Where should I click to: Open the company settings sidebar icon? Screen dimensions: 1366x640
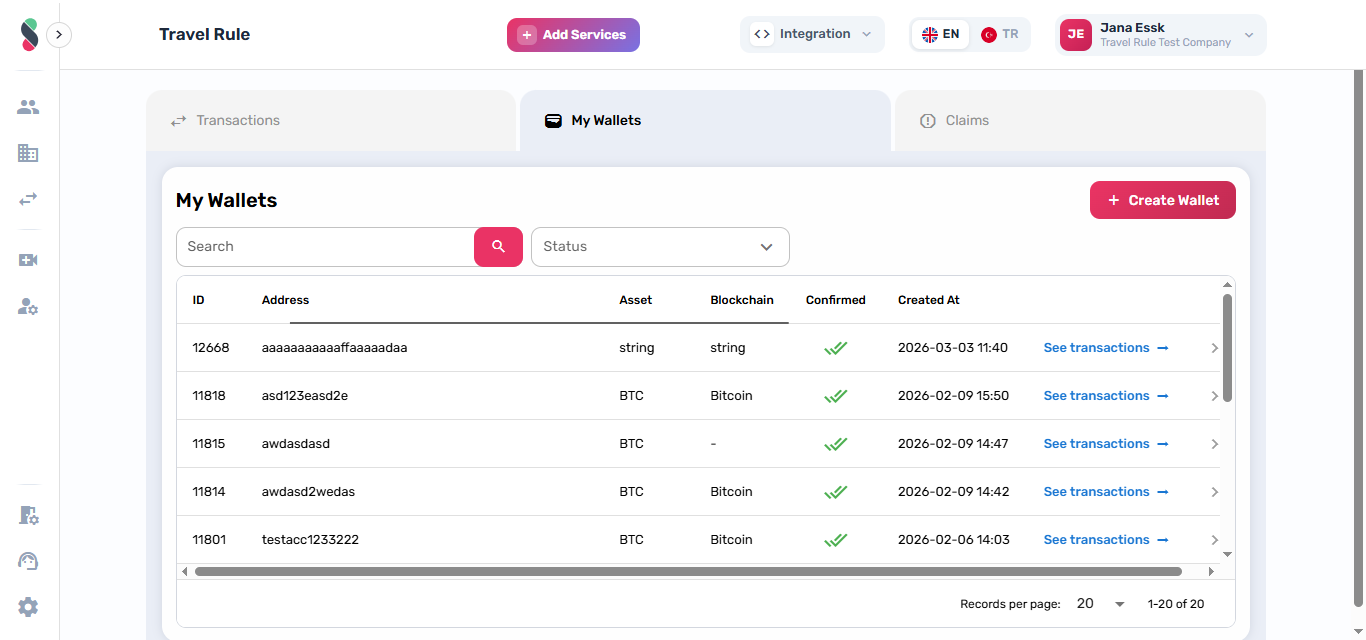pos(28,515)
